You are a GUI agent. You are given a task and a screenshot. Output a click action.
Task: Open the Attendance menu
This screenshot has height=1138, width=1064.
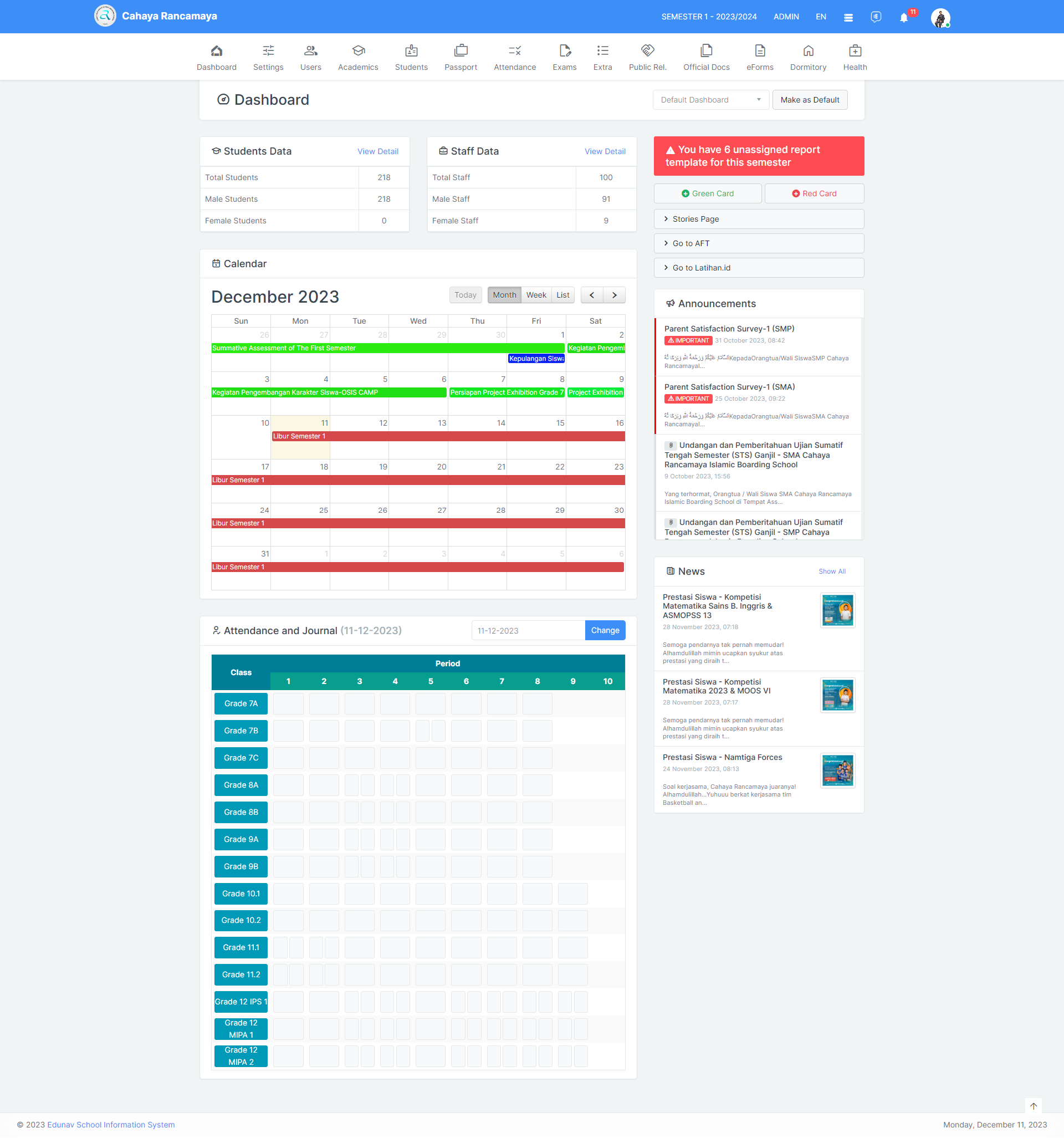pyautogui.click(x=514, y=57)
